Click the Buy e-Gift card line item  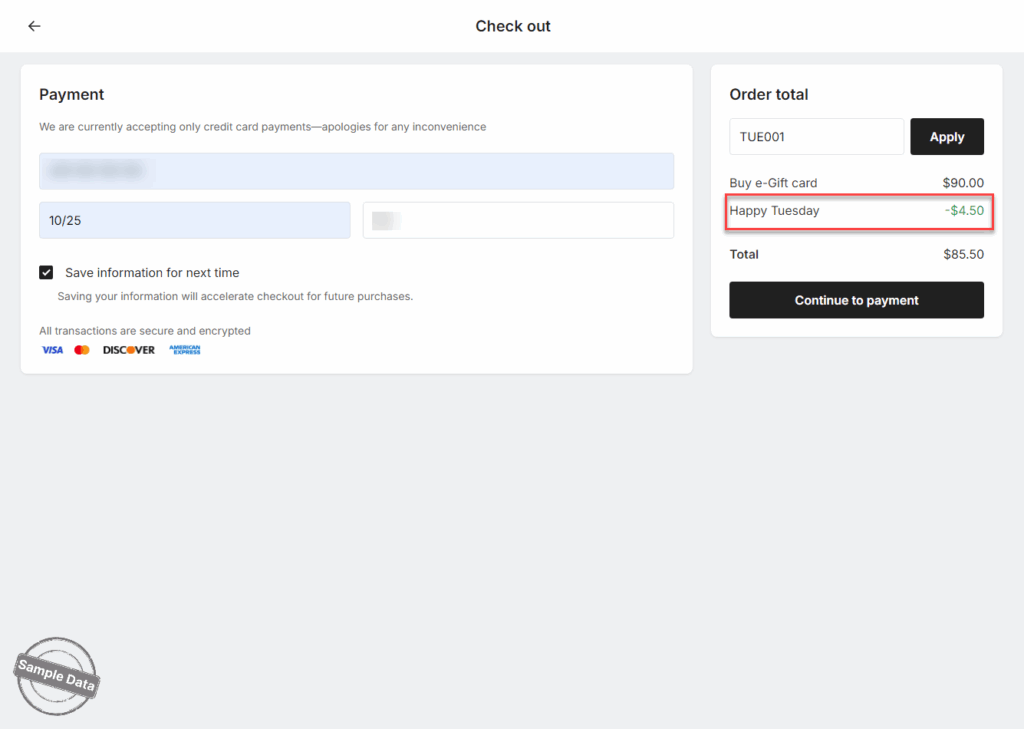(x=773, y=183)
